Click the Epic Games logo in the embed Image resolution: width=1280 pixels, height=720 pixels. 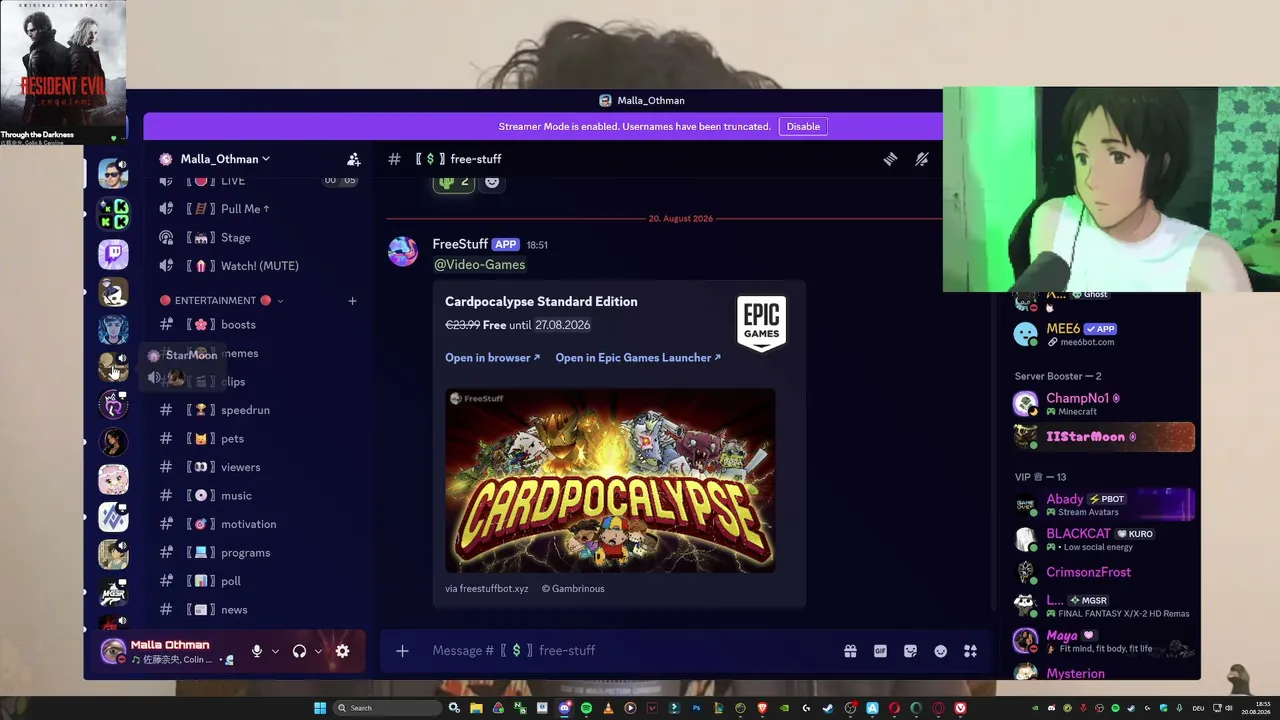(x=761, y=324)
